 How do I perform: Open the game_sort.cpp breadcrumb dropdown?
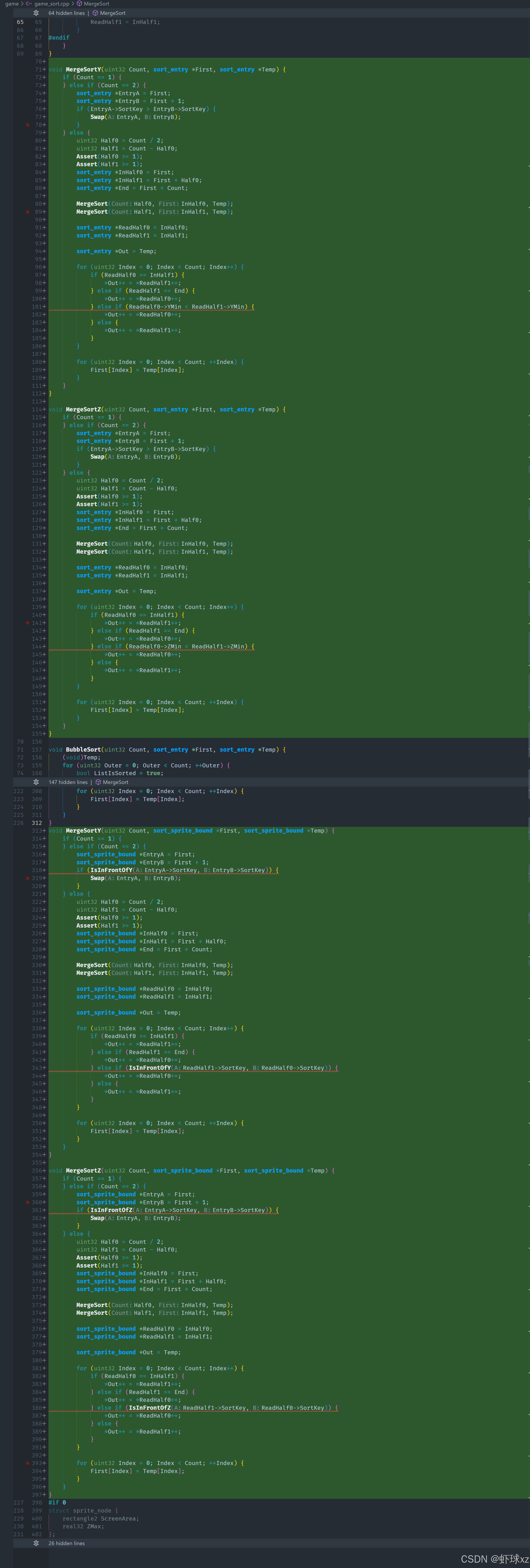tap(52, 4)
